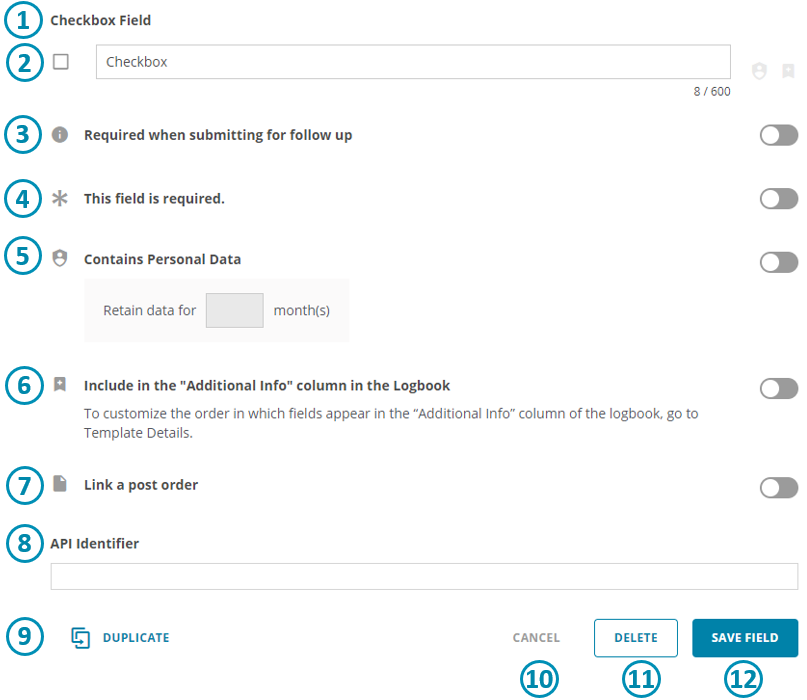807x700 pixels.
Task: Focus the API Identifier input field
Action: [424, 576]
